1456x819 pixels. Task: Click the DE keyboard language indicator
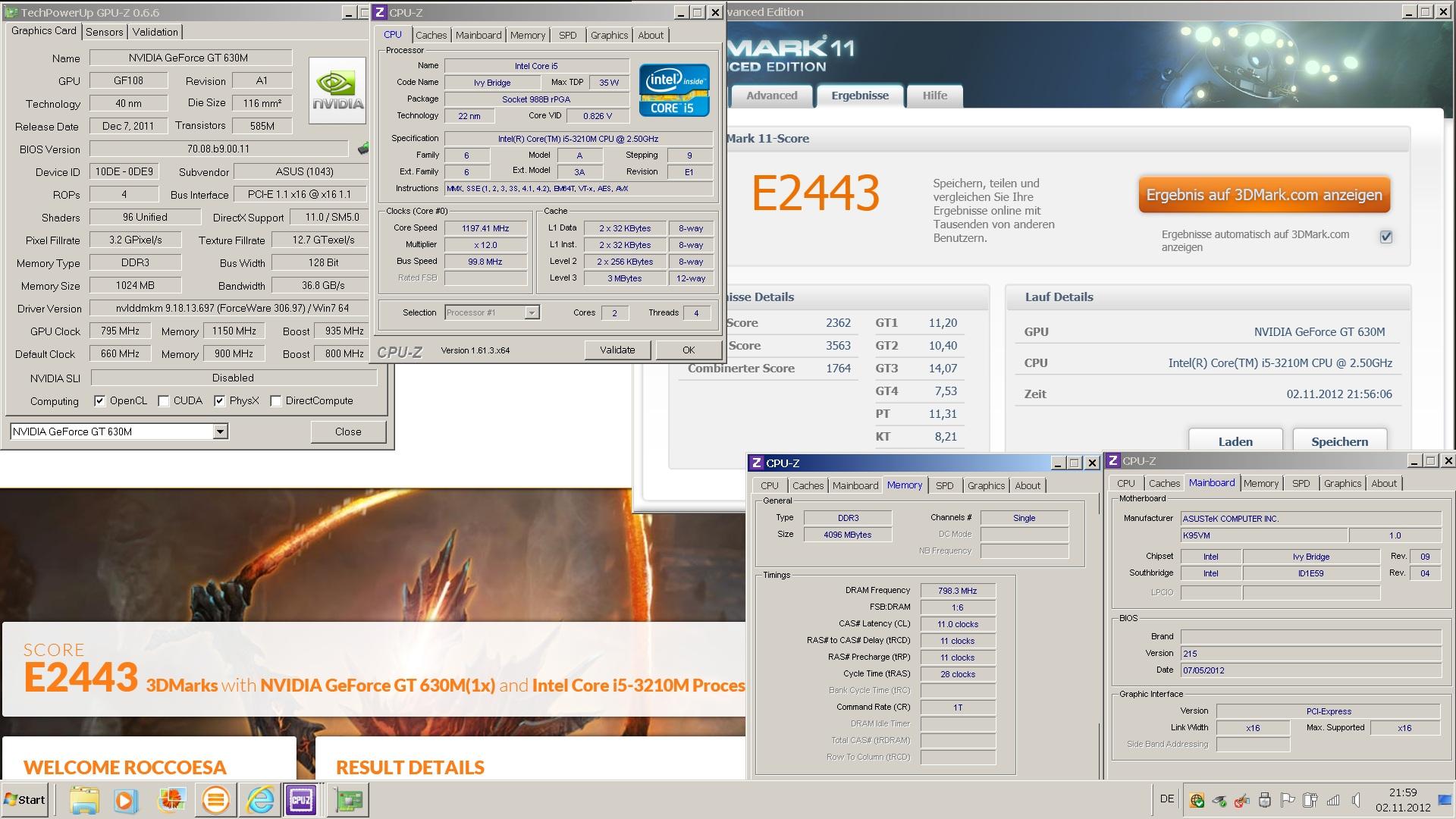pos(1167,799)
